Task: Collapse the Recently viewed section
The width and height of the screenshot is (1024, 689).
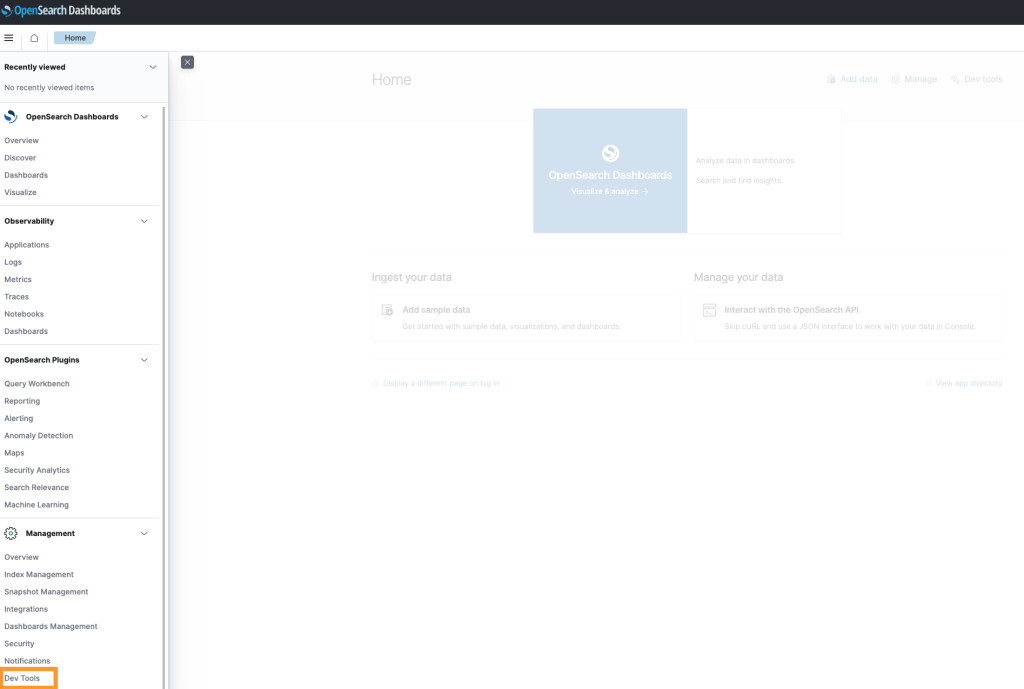Action: (152, 67)
